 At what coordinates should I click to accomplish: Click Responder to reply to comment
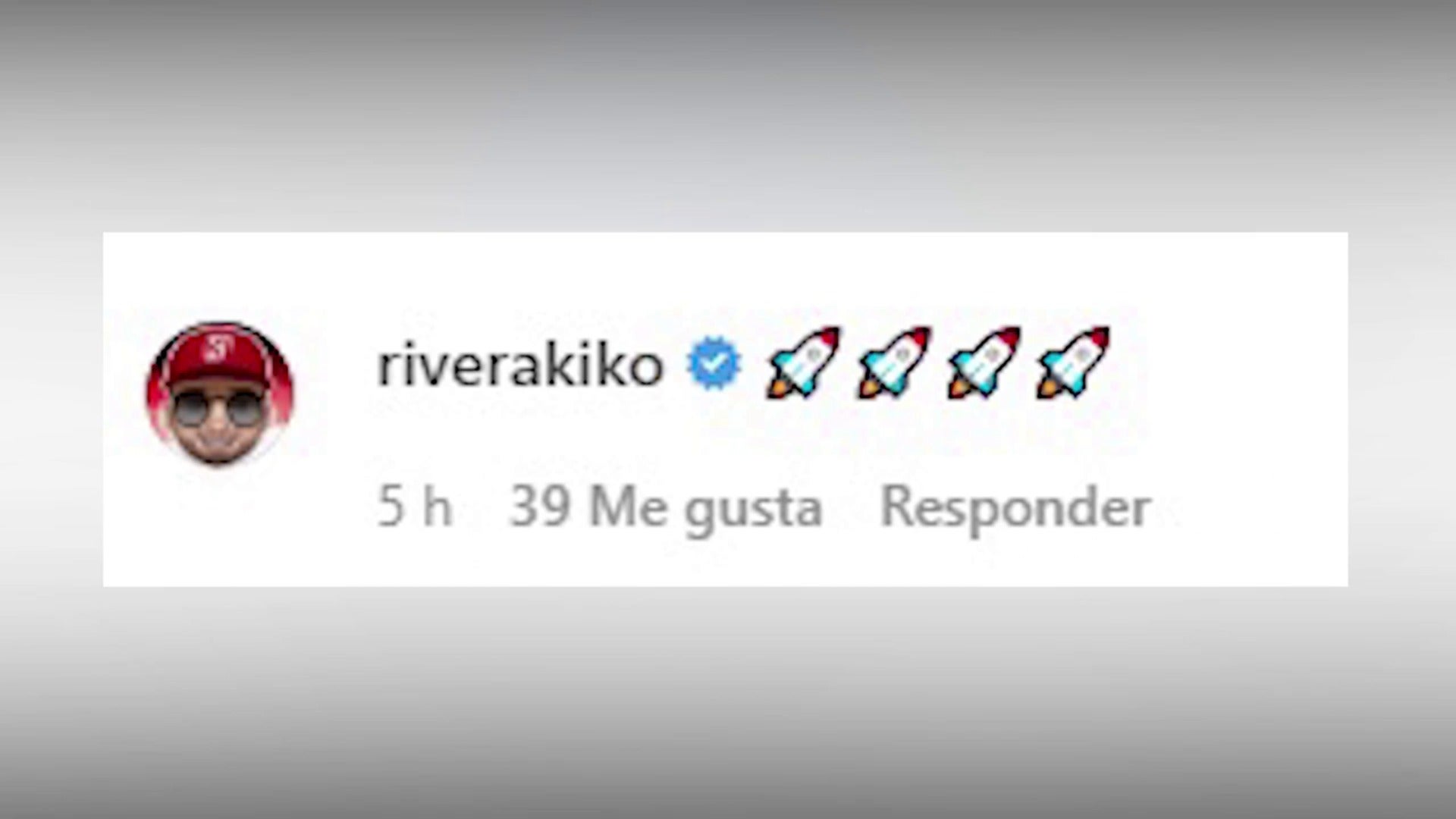[1015, 510]
